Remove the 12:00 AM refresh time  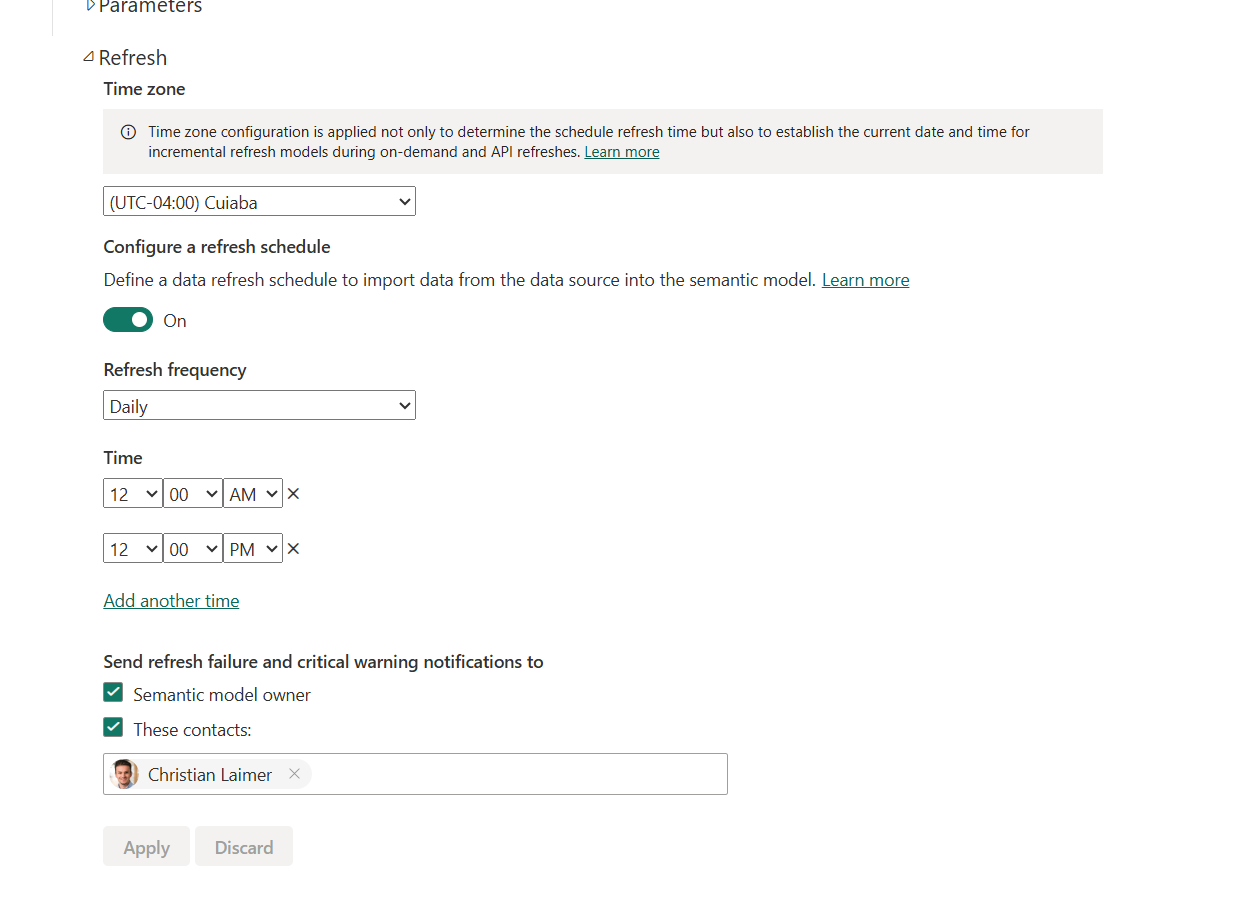tap(294, 494)
